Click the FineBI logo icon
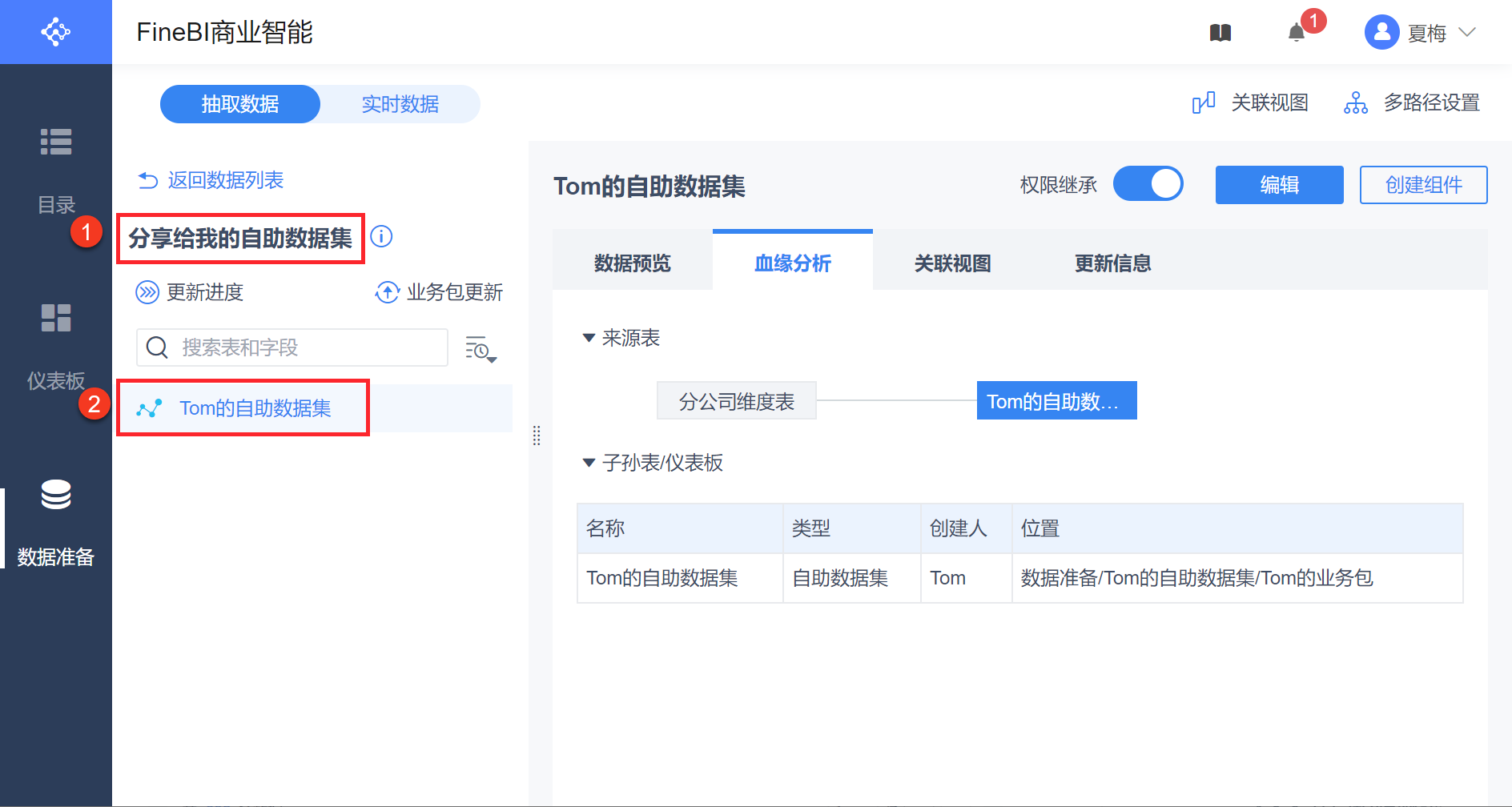Screen dimensions: 1512x807 [56, 32]
